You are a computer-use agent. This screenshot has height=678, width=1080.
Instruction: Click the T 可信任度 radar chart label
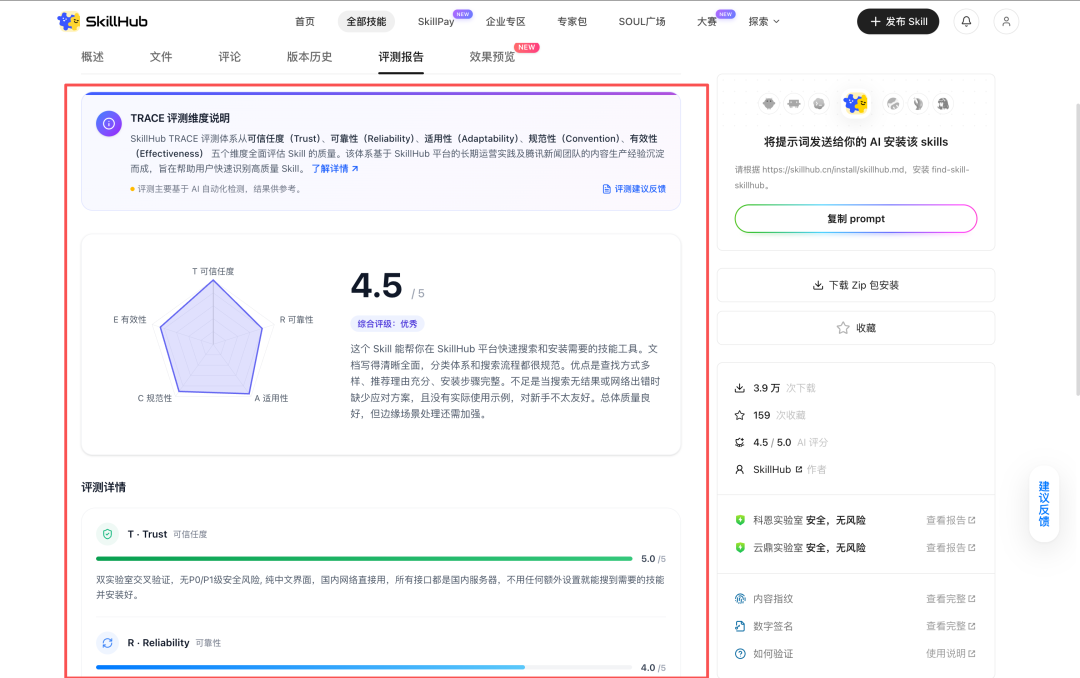[x=213, y=271]
